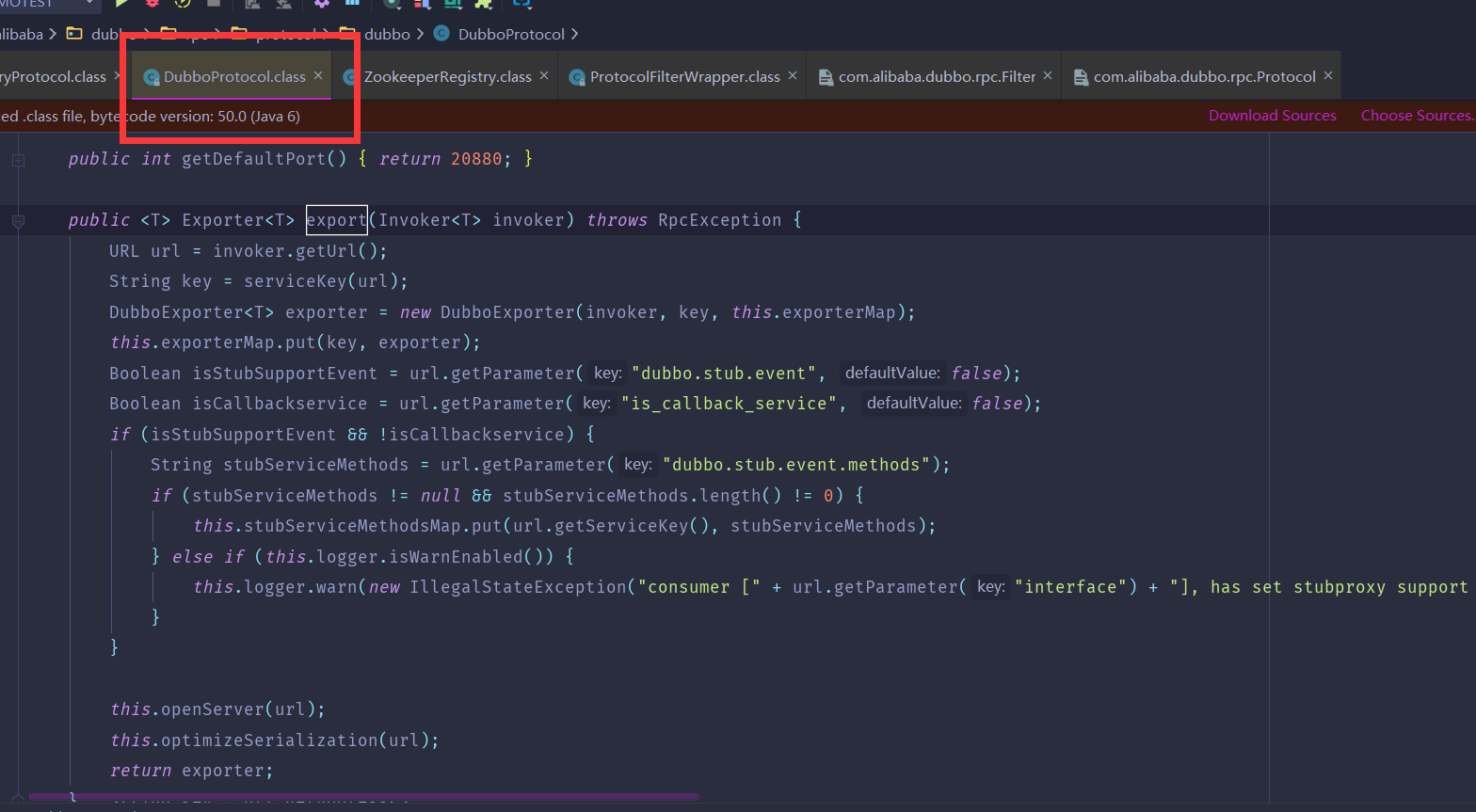Click the port number 20880
This screenshot has height=812, width=1476.
(476, 159)
